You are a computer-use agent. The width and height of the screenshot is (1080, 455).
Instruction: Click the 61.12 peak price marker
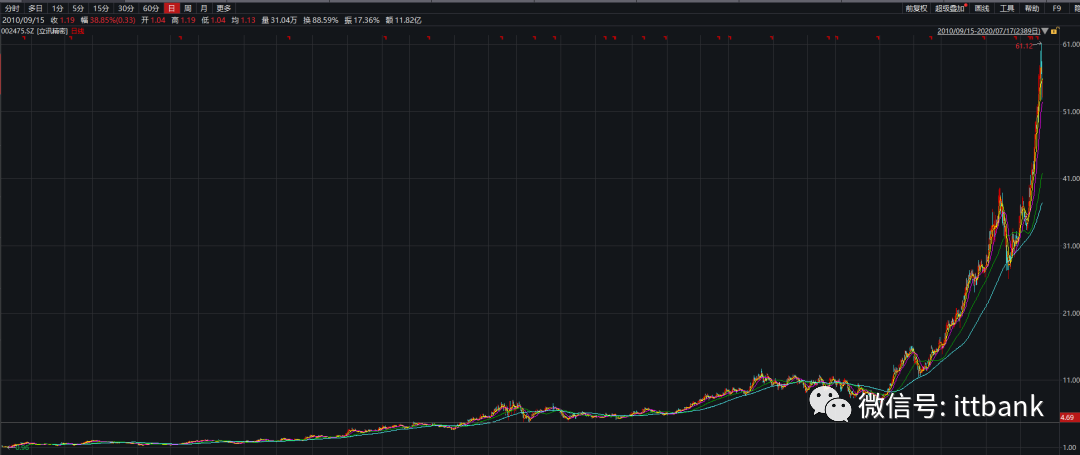pyautogui.click(x=1022, y=46)
